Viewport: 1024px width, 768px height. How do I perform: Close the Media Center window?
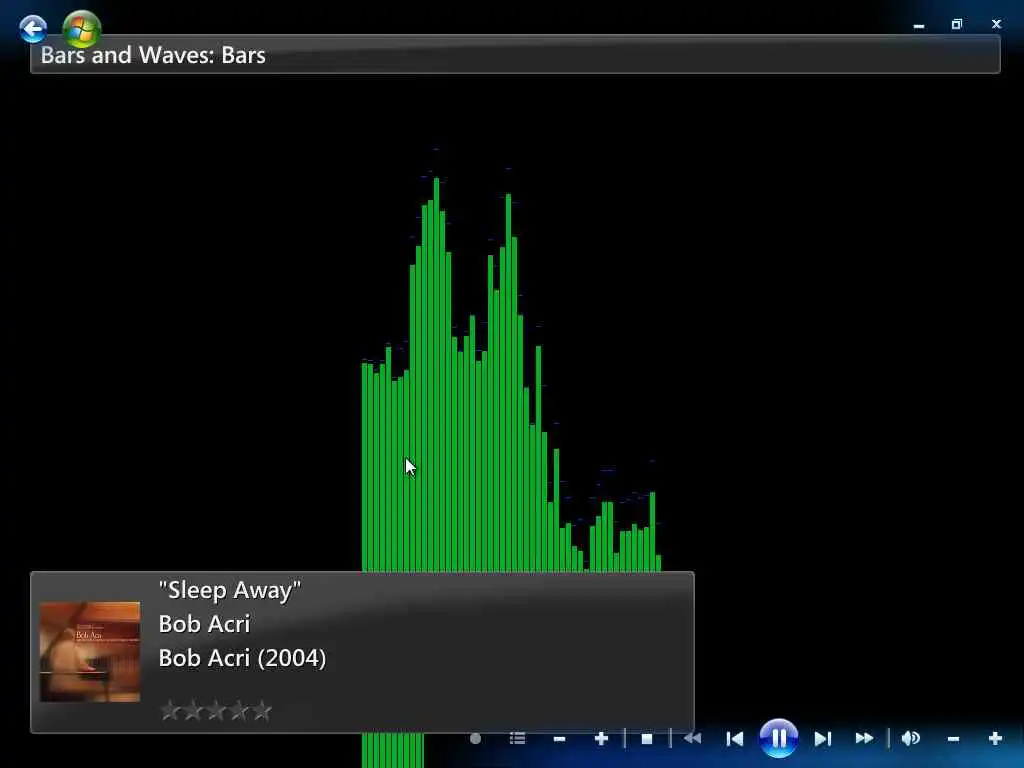pyautogui.click(x=996, y=24)
